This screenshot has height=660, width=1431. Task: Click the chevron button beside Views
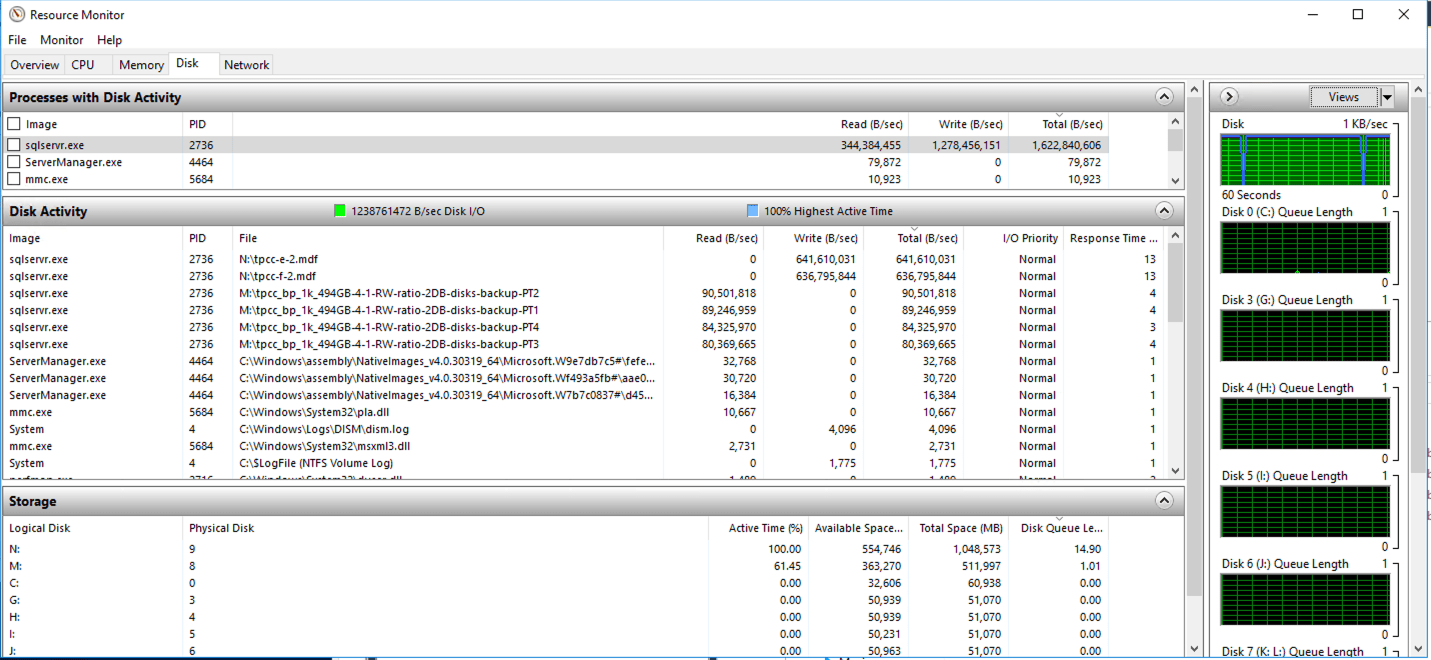1228,96
